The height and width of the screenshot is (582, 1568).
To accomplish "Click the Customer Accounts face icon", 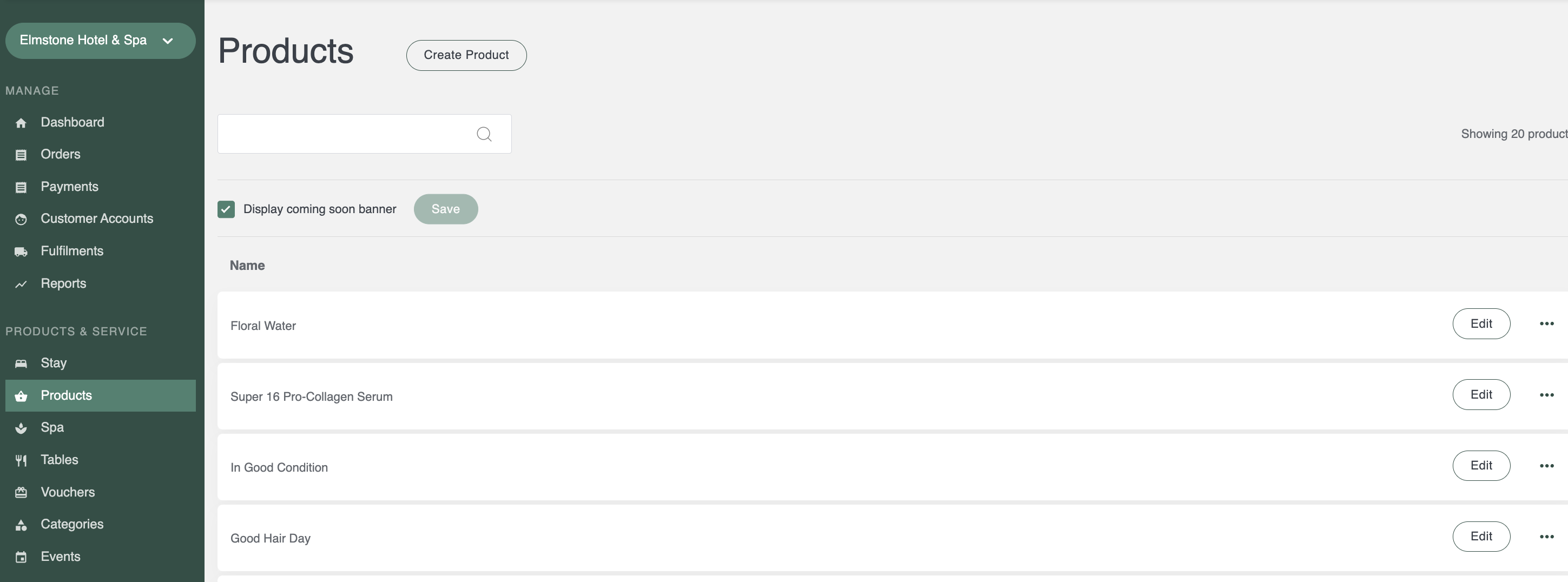I will point(21,219).
